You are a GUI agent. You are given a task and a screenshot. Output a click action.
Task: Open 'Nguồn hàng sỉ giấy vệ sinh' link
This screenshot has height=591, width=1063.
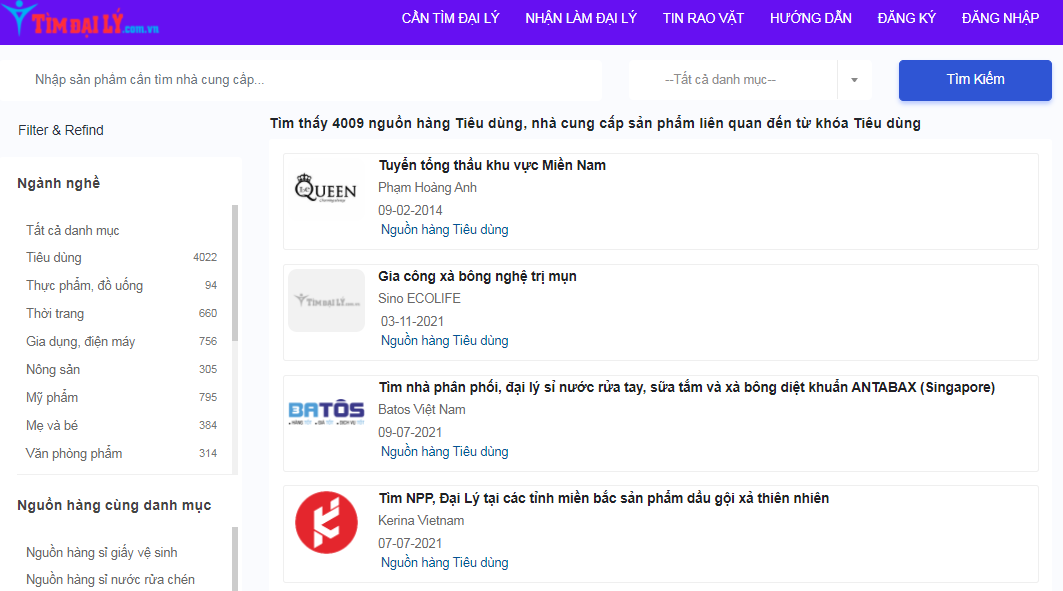pyautogui.click(x=102, y=552)
